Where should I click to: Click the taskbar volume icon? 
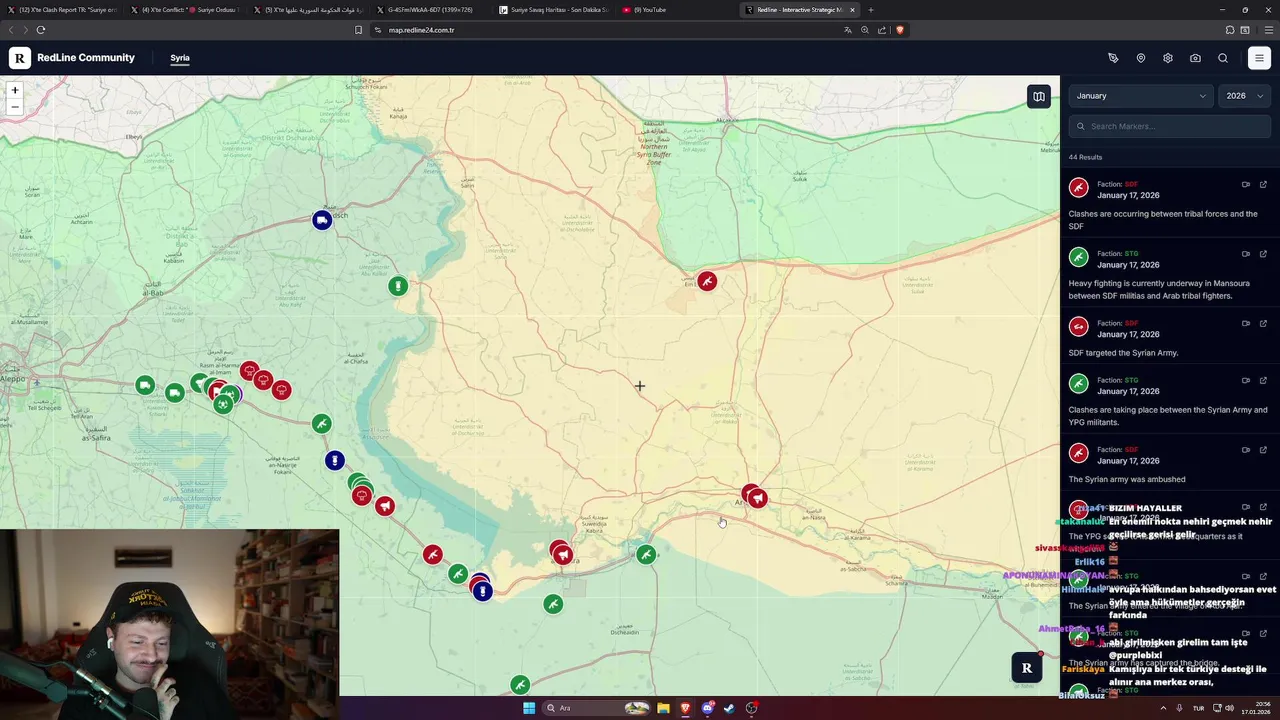click(1229, 708)
